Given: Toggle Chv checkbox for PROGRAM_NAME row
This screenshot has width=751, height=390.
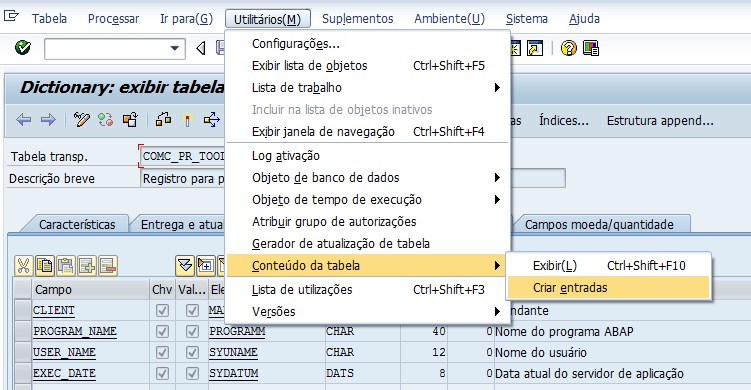Looking at the screenshot, I should pyautogui.click(x=162, y=332).
